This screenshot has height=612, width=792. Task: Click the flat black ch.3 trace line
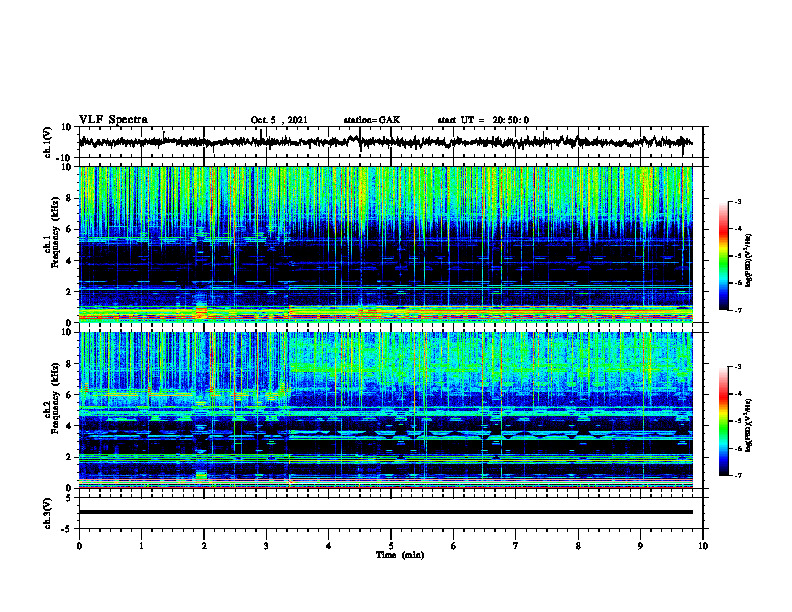385,512
